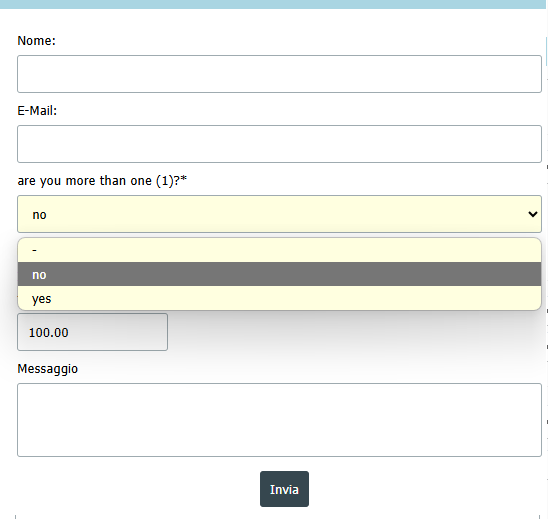Click the '100.00' value text
The height and width of the screenshot is (519, 548).
(49, 332)
